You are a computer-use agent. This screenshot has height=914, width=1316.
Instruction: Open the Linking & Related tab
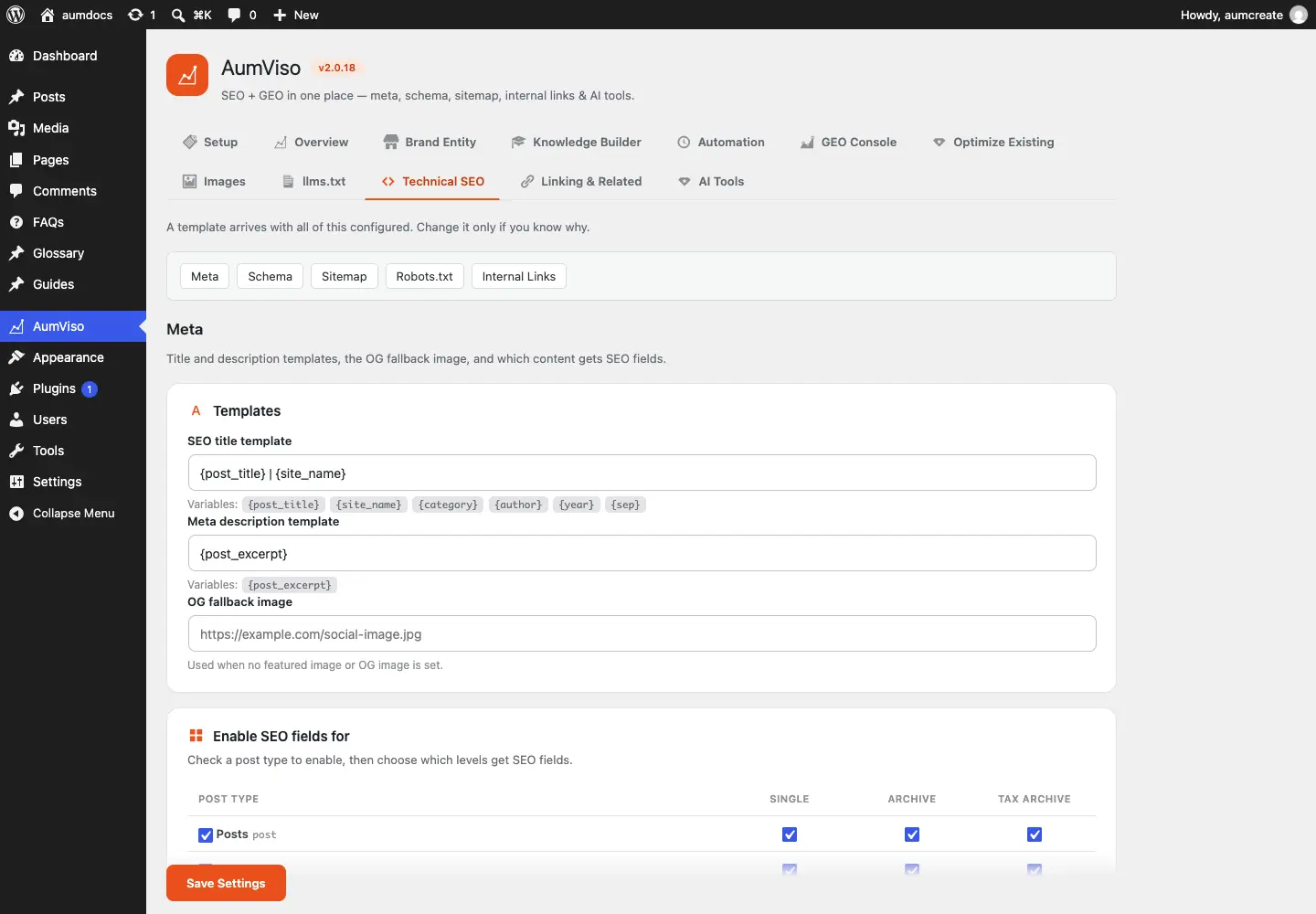(x=581, y=181)
